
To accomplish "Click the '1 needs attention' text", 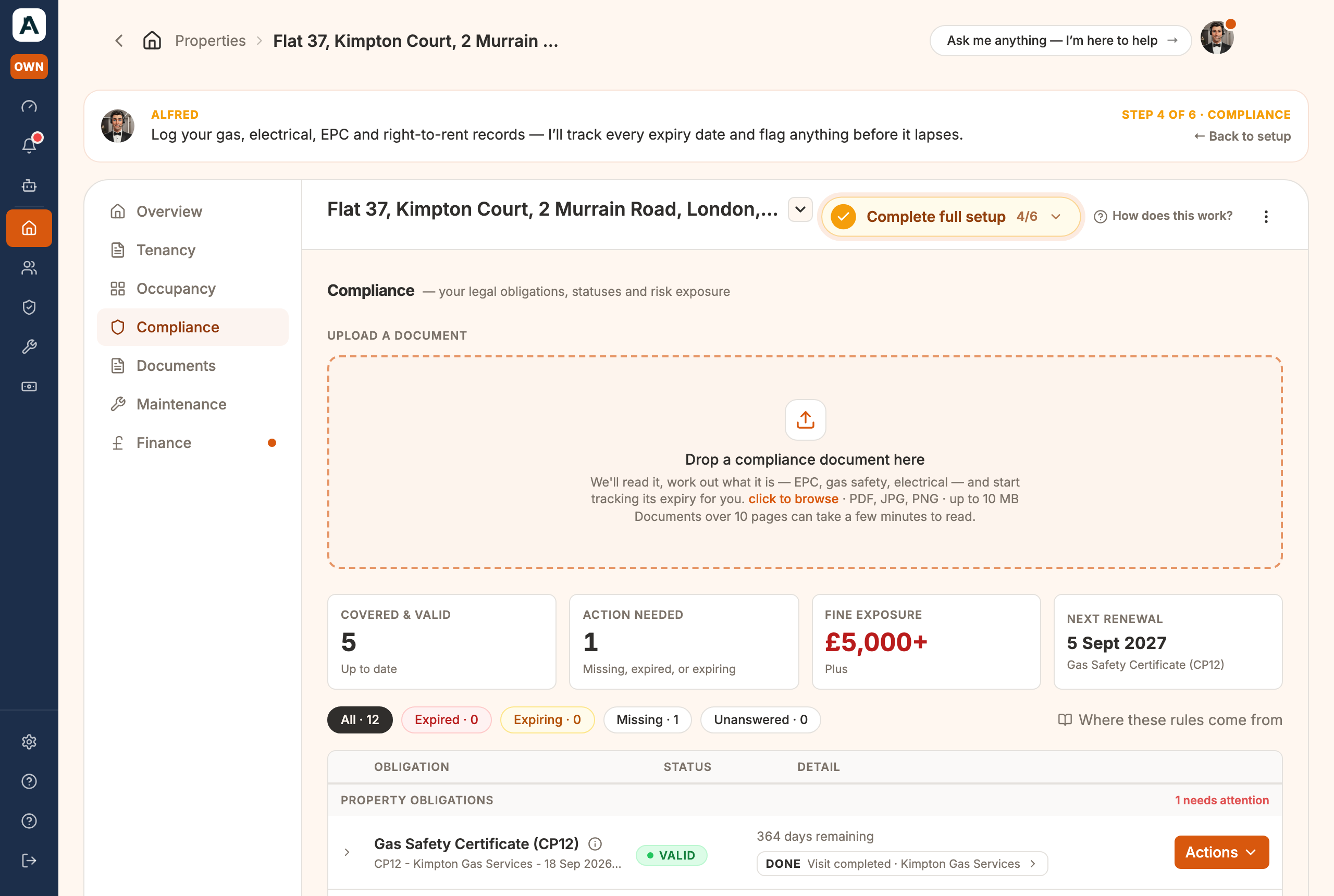I will pos(1222,800).
